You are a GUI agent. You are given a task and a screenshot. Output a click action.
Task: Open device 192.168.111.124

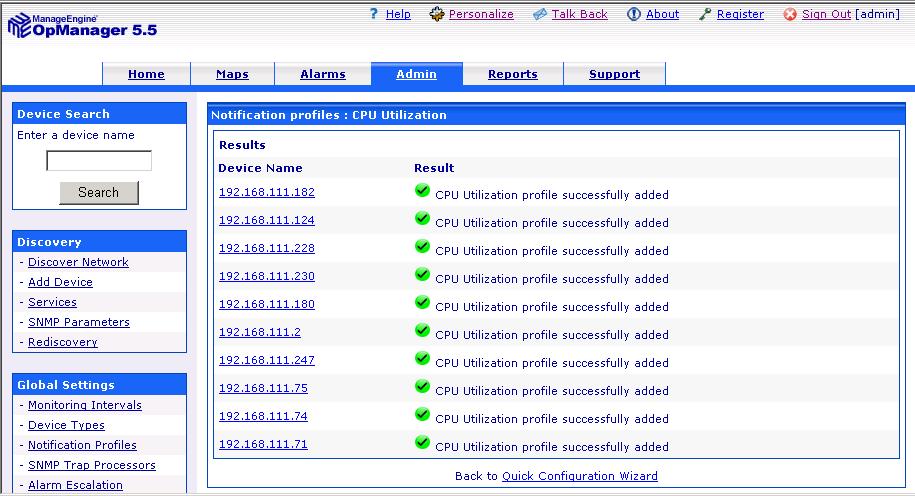coord(267,220)
